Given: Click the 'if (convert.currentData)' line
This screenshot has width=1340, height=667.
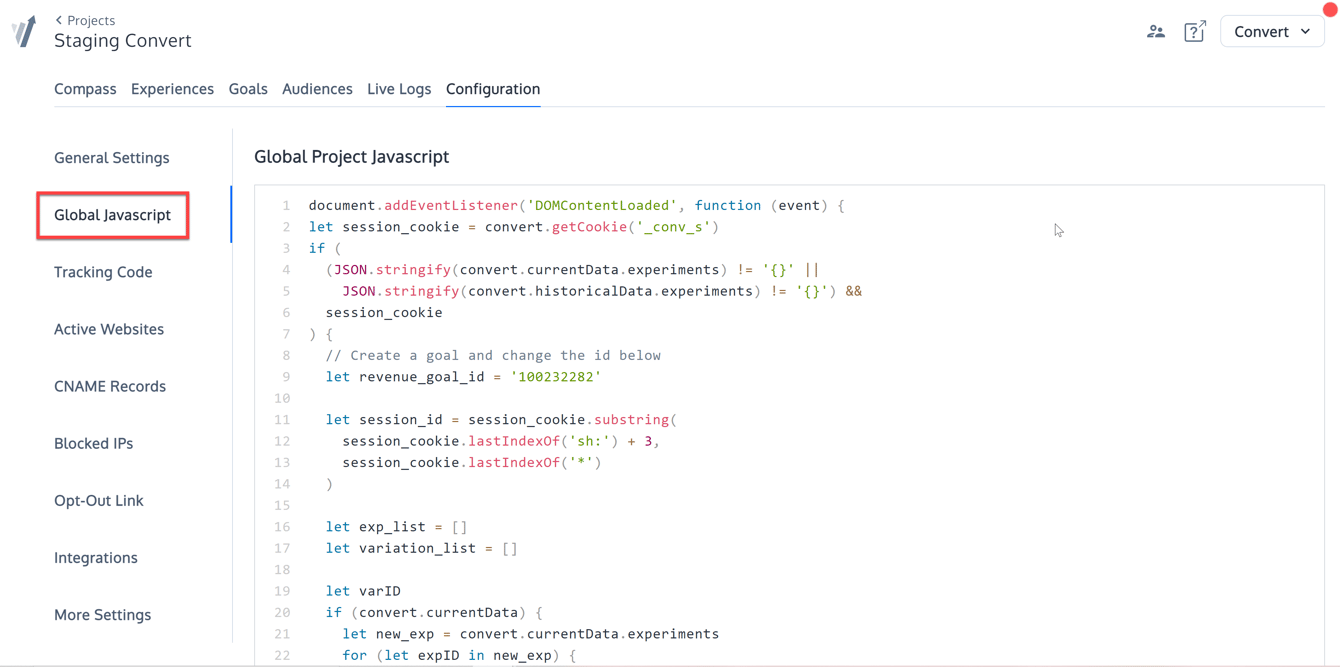Looking at the screenshot, I should pyautogui.click(x=434, y=612).
